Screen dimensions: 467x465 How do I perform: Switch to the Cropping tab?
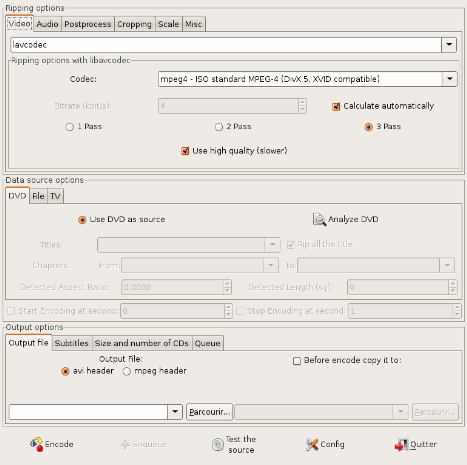point(134,24)
